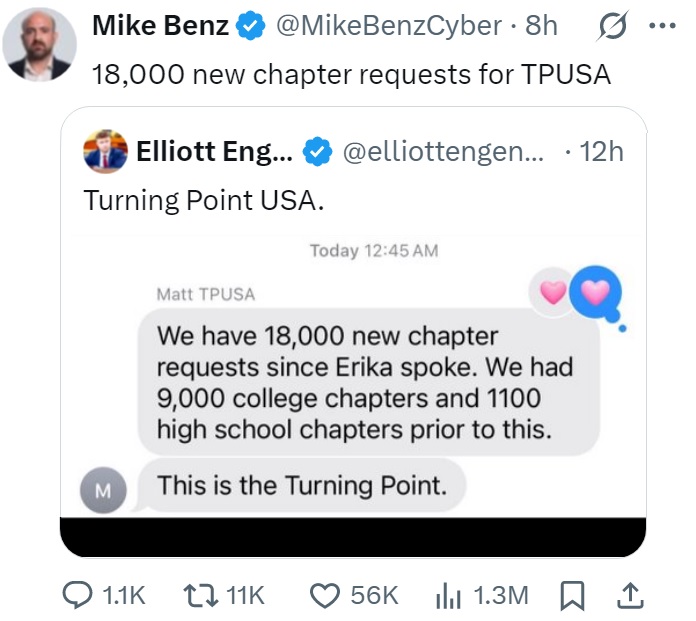The height and width of the screenshot is (621, 696).
Task: Click the reply comment icon
Action: click(x=78, y=595)
